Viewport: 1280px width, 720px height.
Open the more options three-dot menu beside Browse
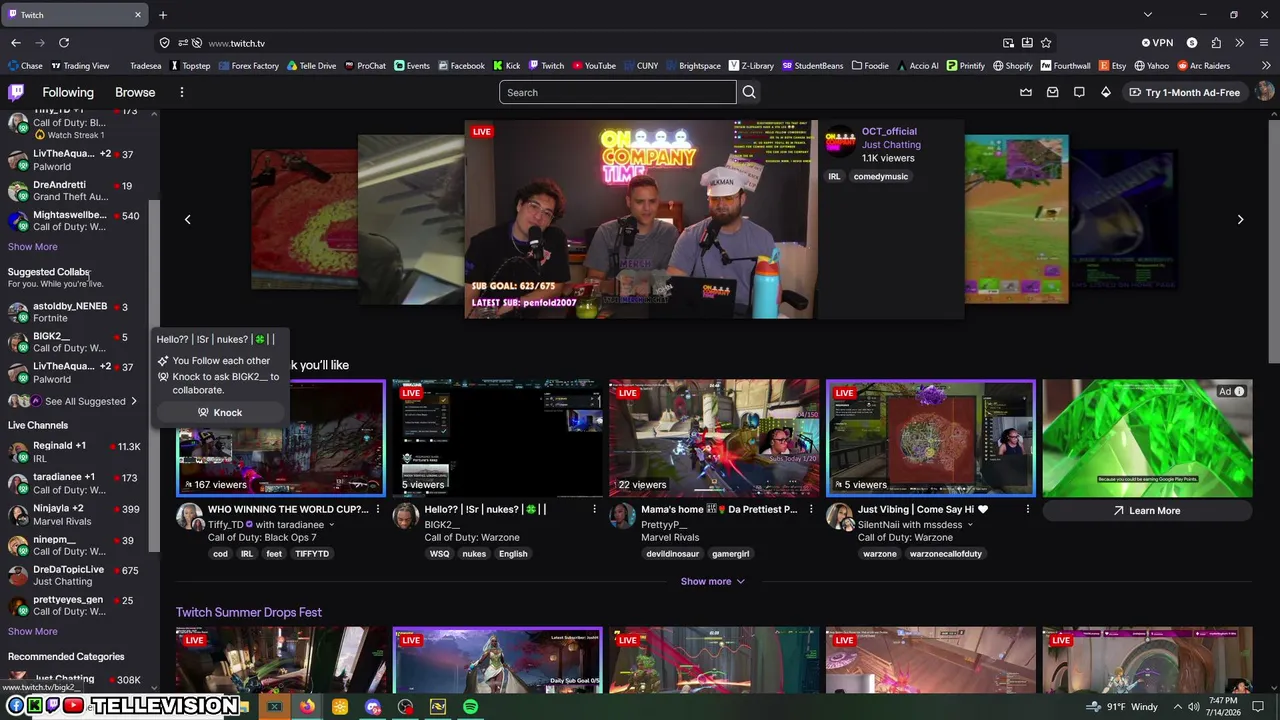[x=181, y=92]
